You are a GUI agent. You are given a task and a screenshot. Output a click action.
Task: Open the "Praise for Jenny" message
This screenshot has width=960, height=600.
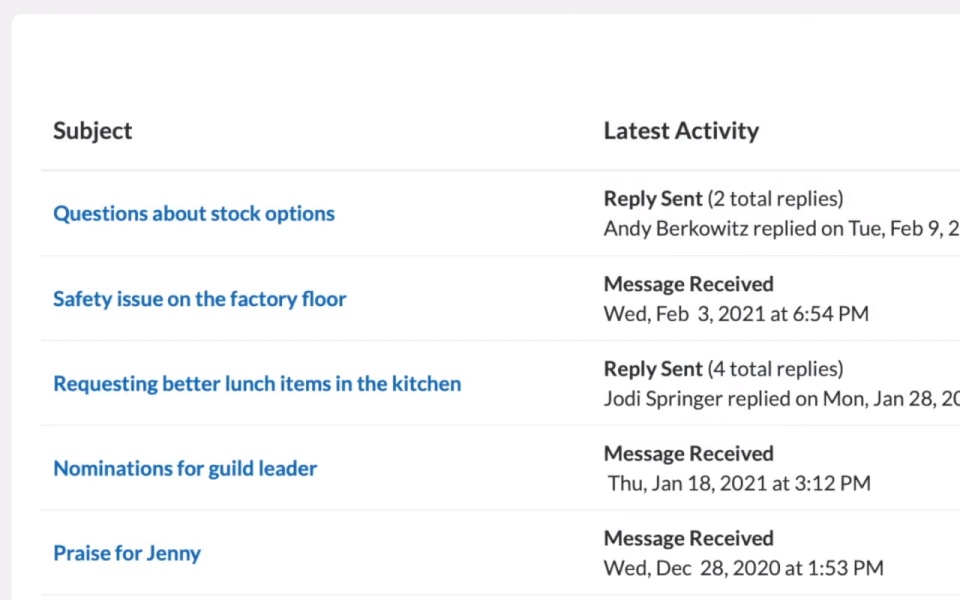click(x=127, y=554)
